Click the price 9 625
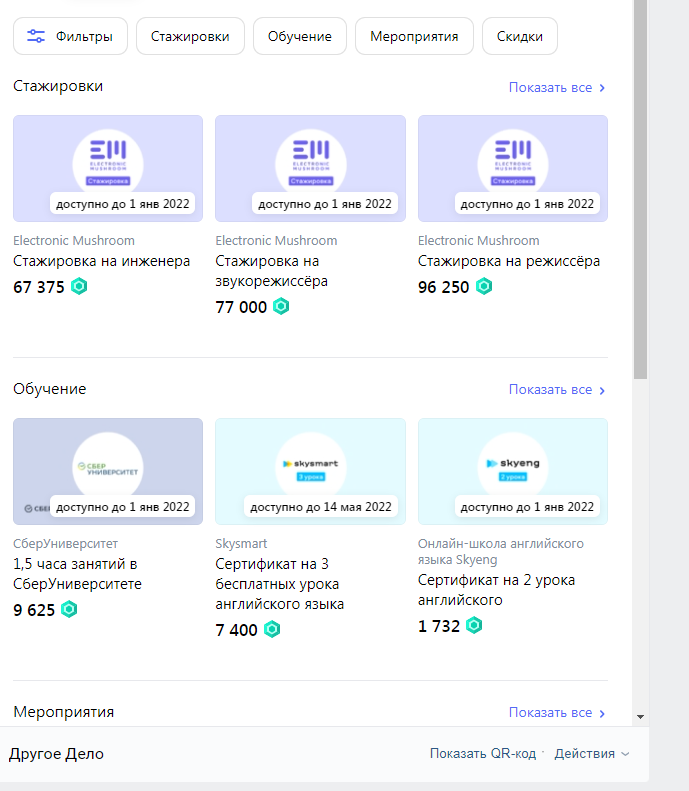Image resolution: width=689 pixels, height=791 pixels. point(34,610)
